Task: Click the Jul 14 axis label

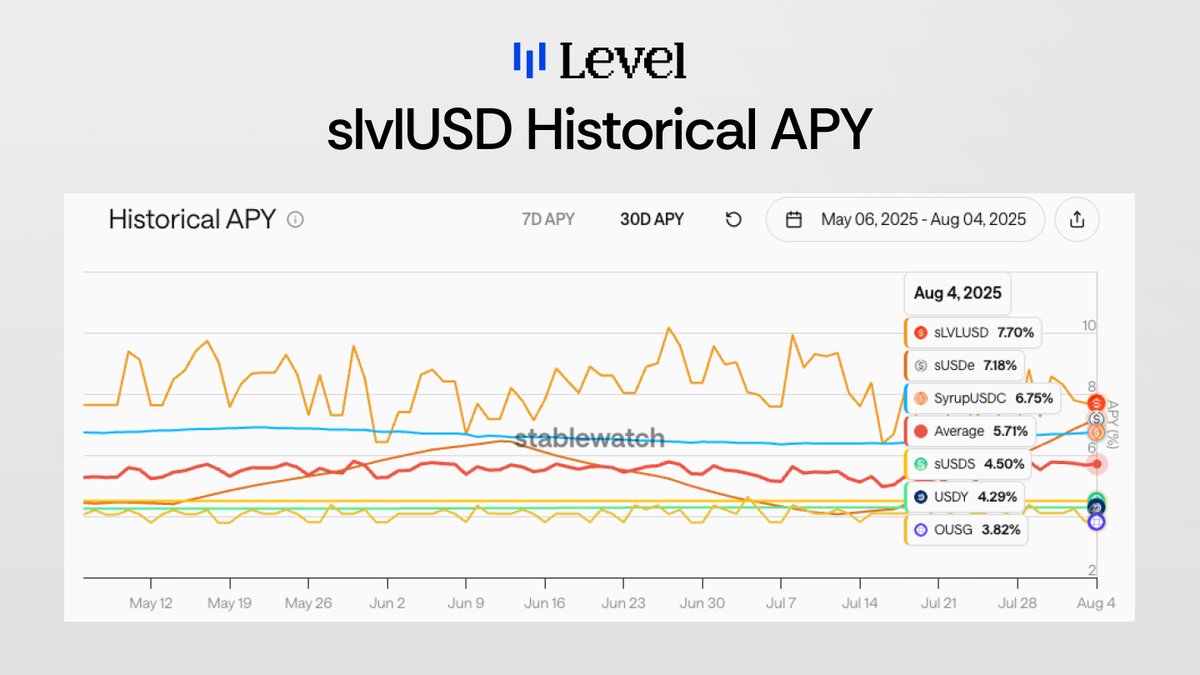Action: [859, 602]
